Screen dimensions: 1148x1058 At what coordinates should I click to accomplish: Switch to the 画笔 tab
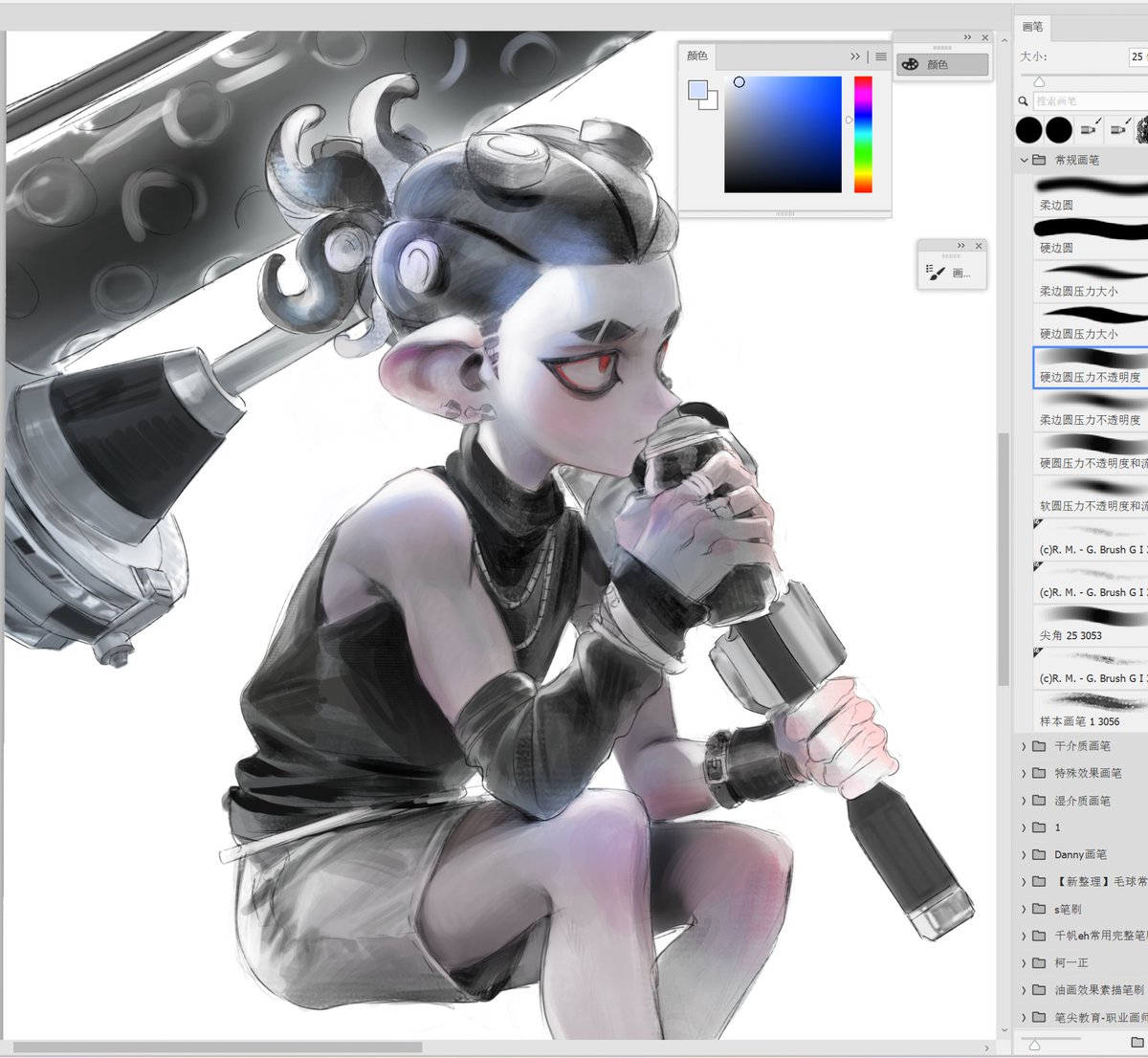click(x=1032, y=27)
